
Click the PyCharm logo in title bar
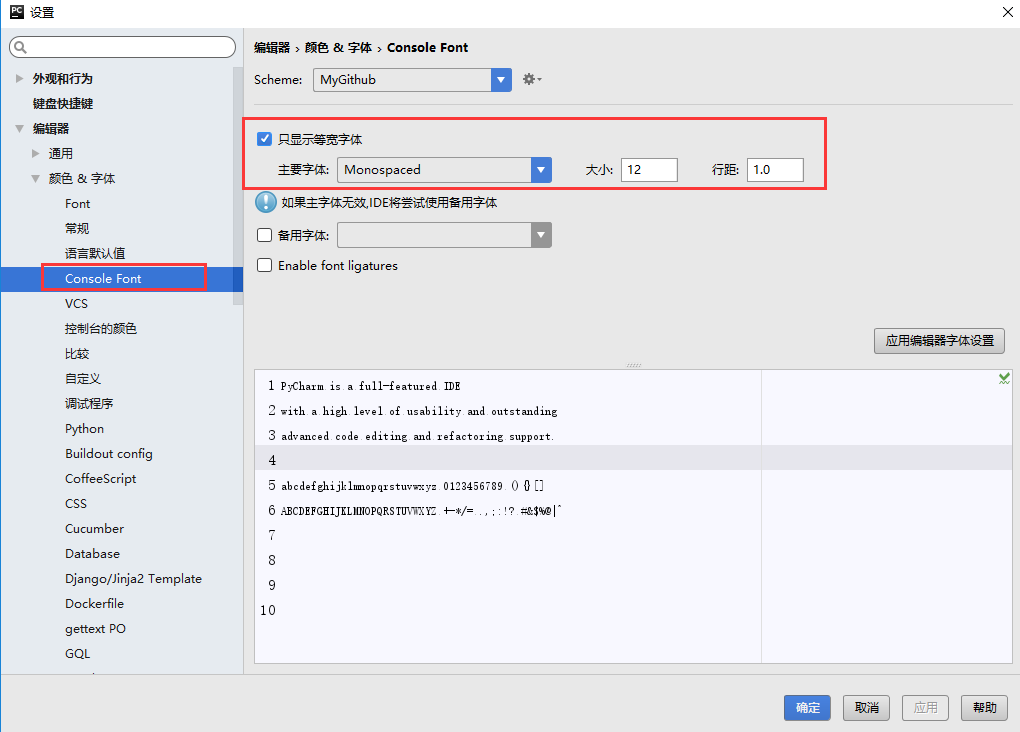coord(16,12)
